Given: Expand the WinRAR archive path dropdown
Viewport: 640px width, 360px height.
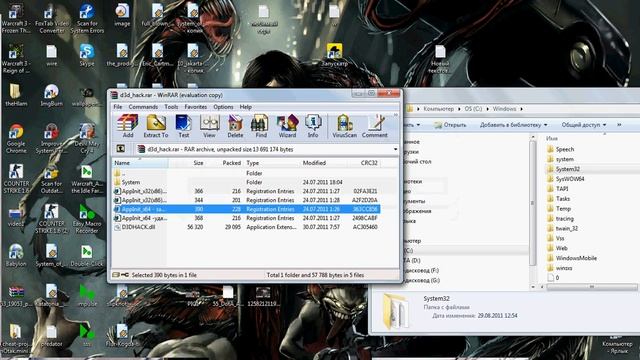Looking at the screenshot, I should (x=395, y=149).
